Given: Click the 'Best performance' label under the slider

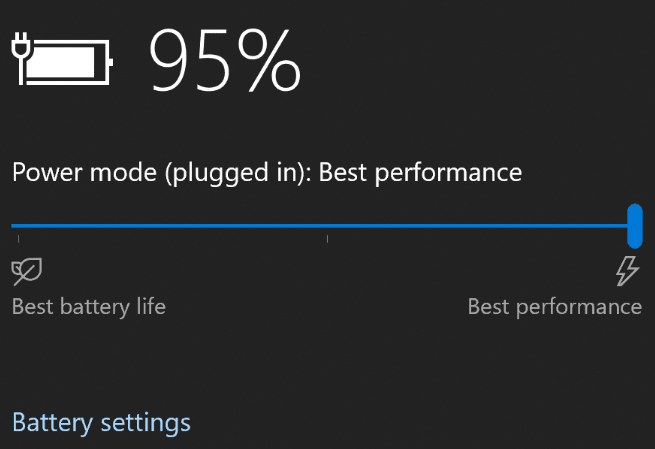Looking at the screenshot, I should coord(554,306).
